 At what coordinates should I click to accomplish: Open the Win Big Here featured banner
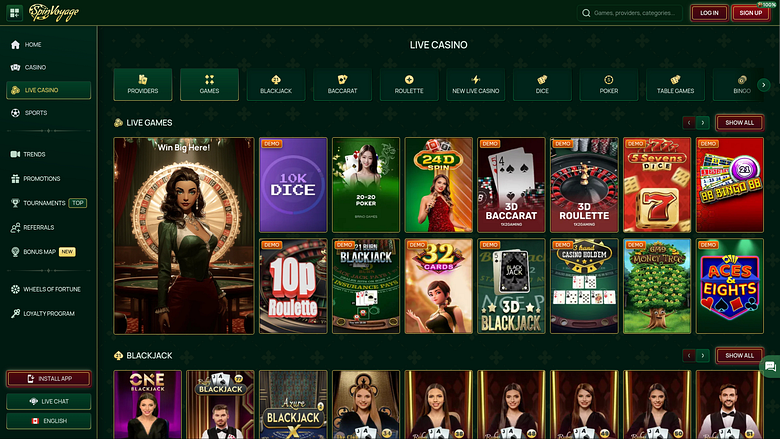pos(184,236)
